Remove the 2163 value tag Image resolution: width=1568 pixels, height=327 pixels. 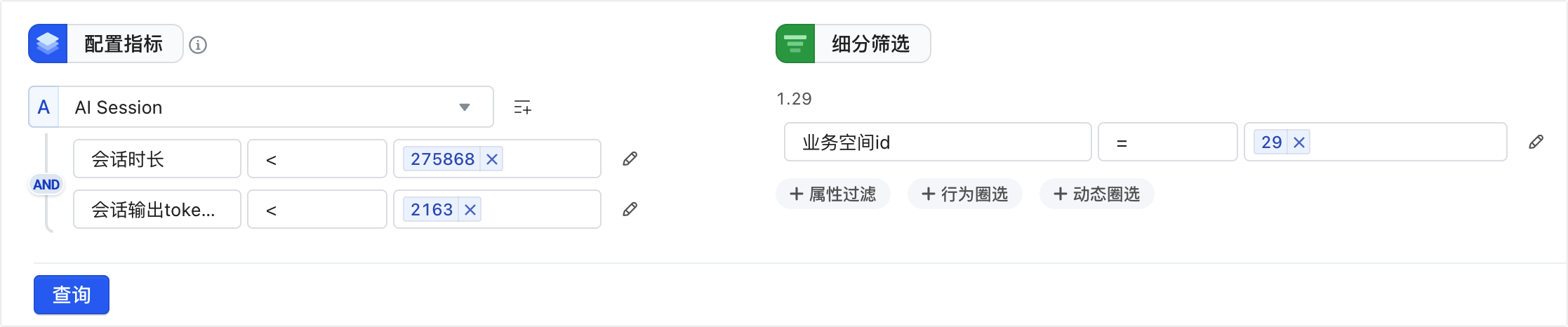(x=470, y=210)
